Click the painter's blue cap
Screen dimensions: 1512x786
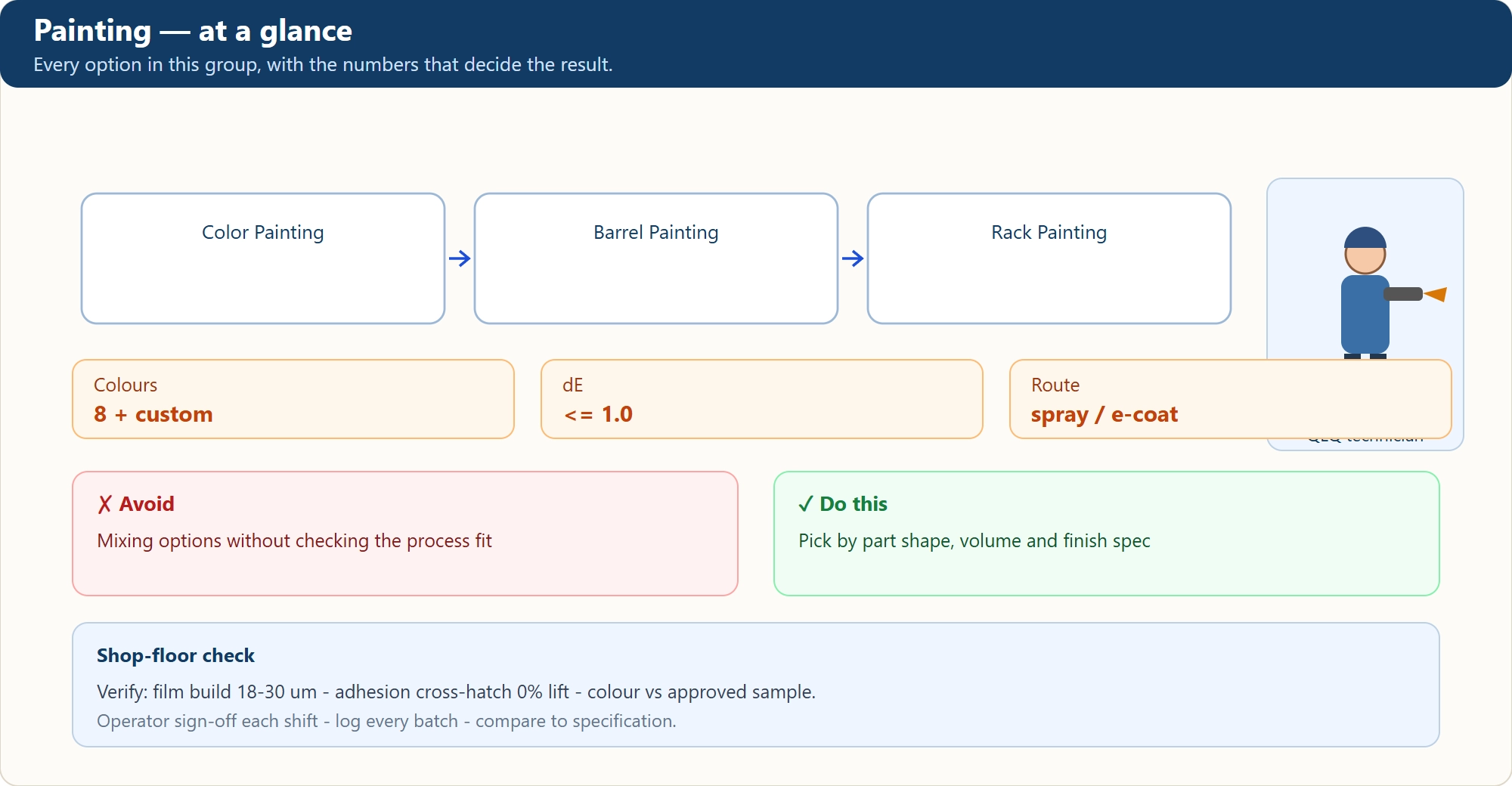[1365, 238]
